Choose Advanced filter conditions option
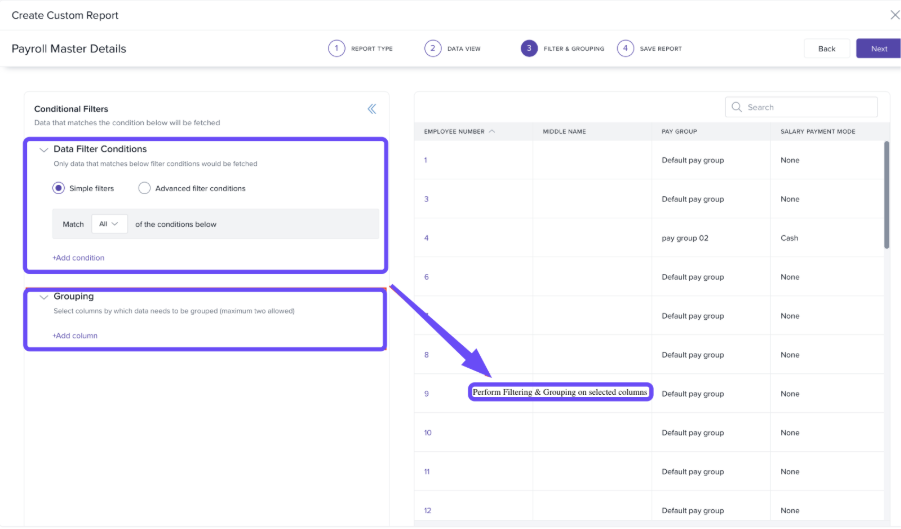Viewport: 901px width, 529px height. click(x=145, y=188)
